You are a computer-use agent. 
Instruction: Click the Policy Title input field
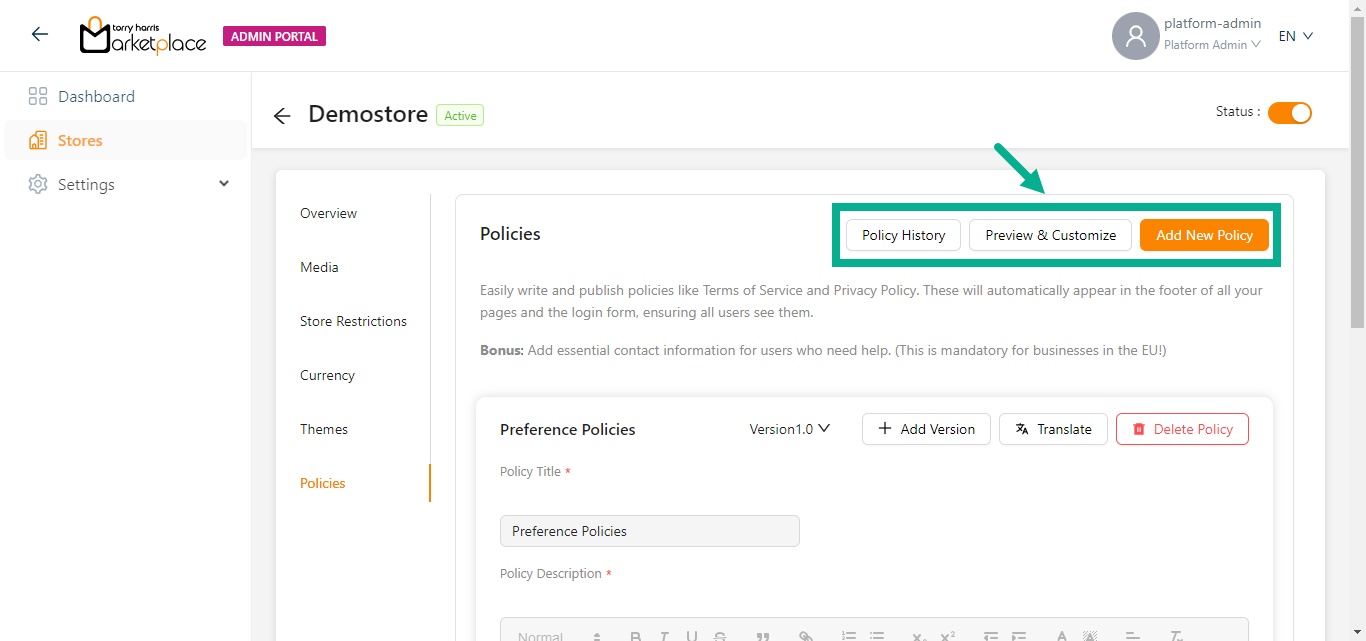[649, 531]
